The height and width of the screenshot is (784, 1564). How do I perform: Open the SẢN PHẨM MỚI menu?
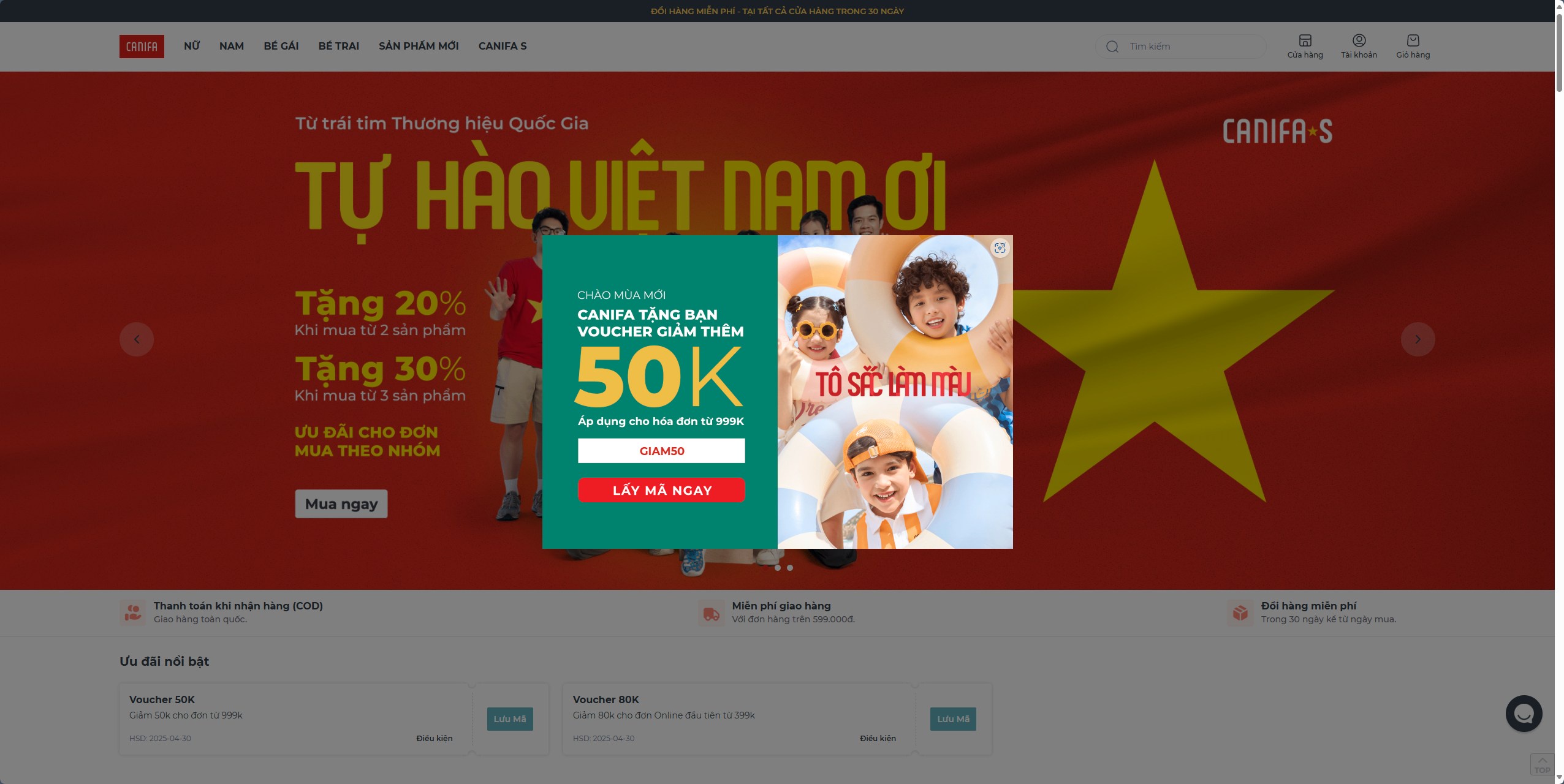pyautogui.click(x=419, y=46)
